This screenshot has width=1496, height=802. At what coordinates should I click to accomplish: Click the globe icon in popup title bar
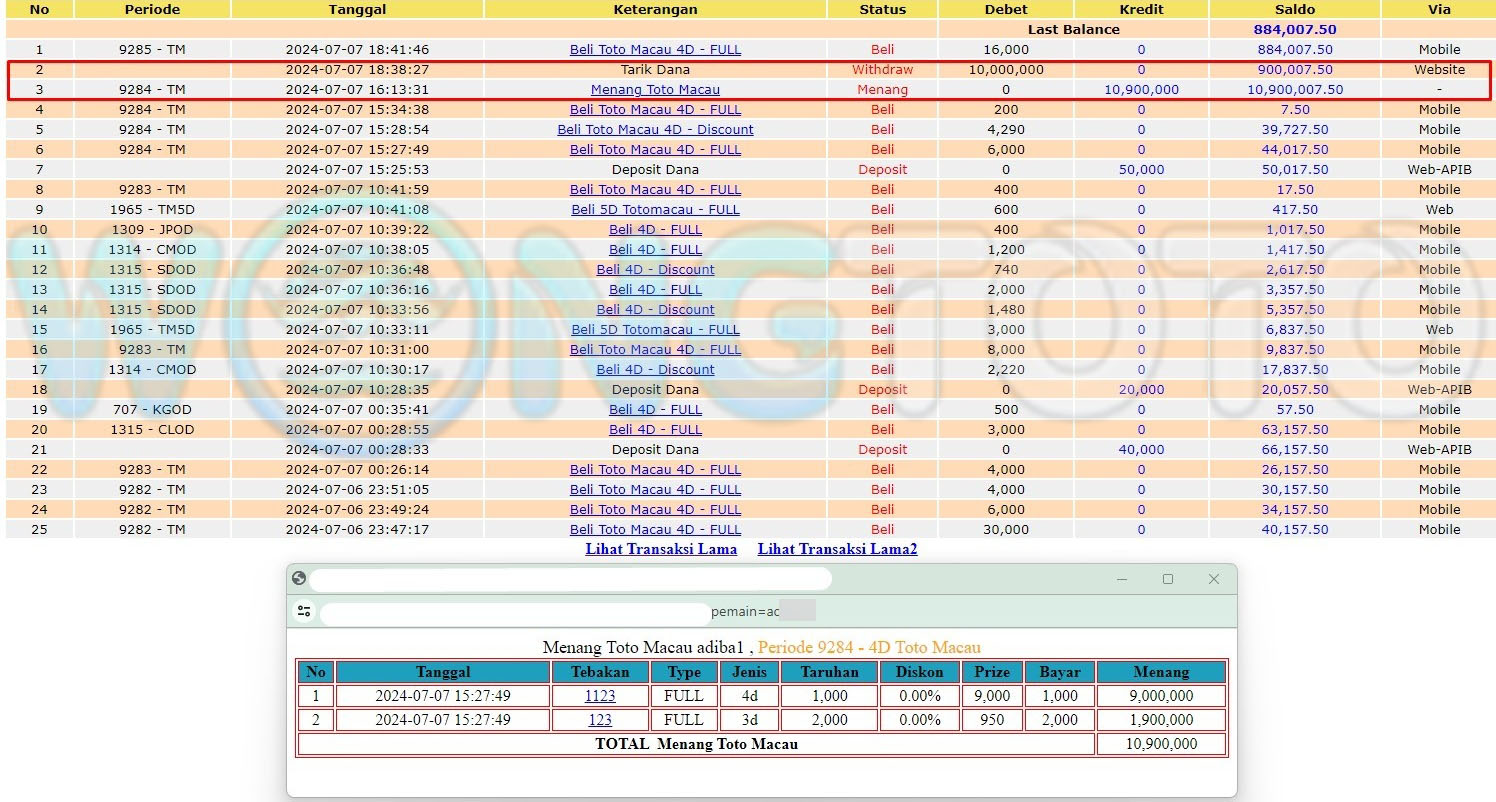tap(298, 578)
